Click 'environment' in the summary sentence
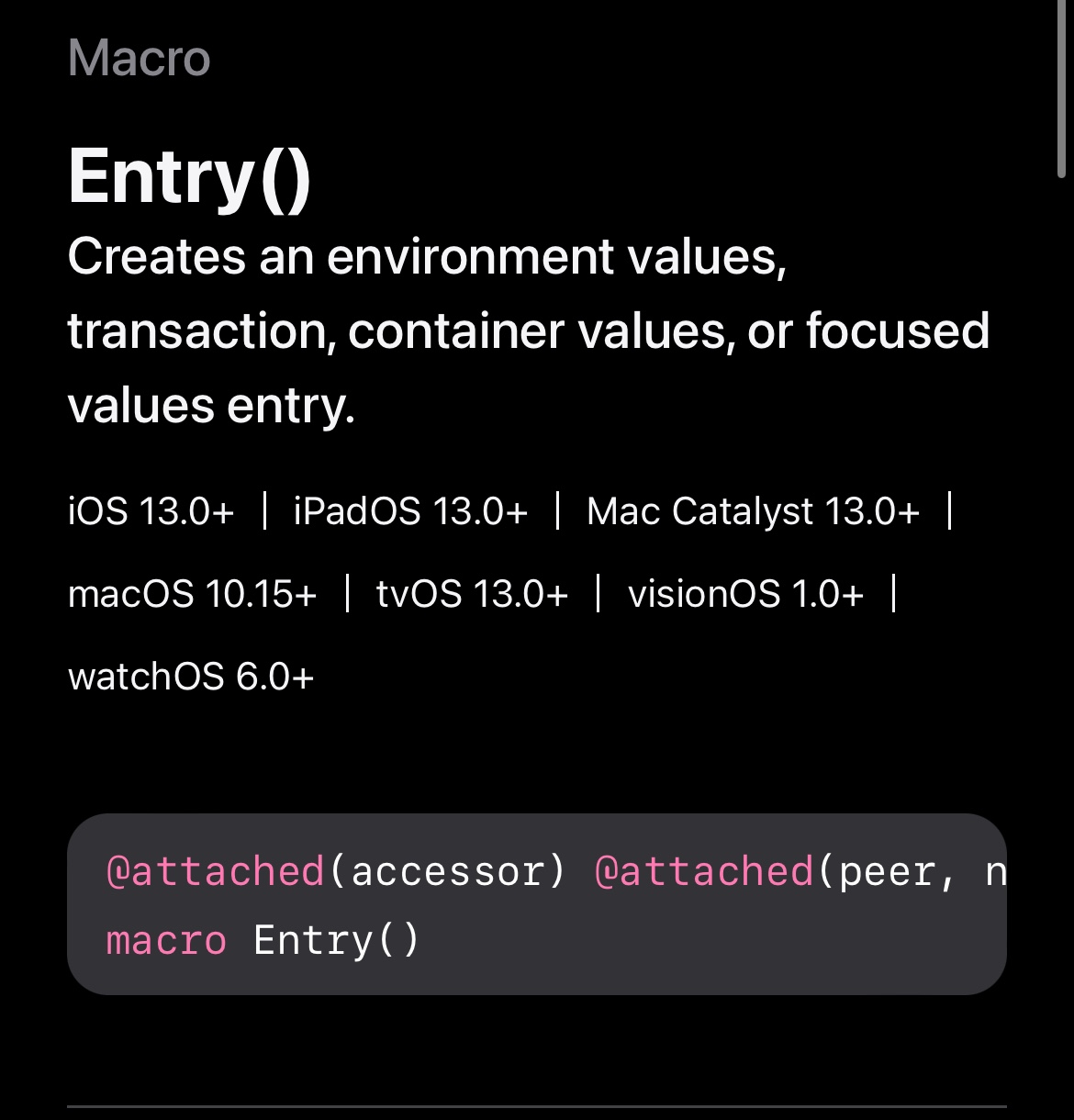 (470, 256)
